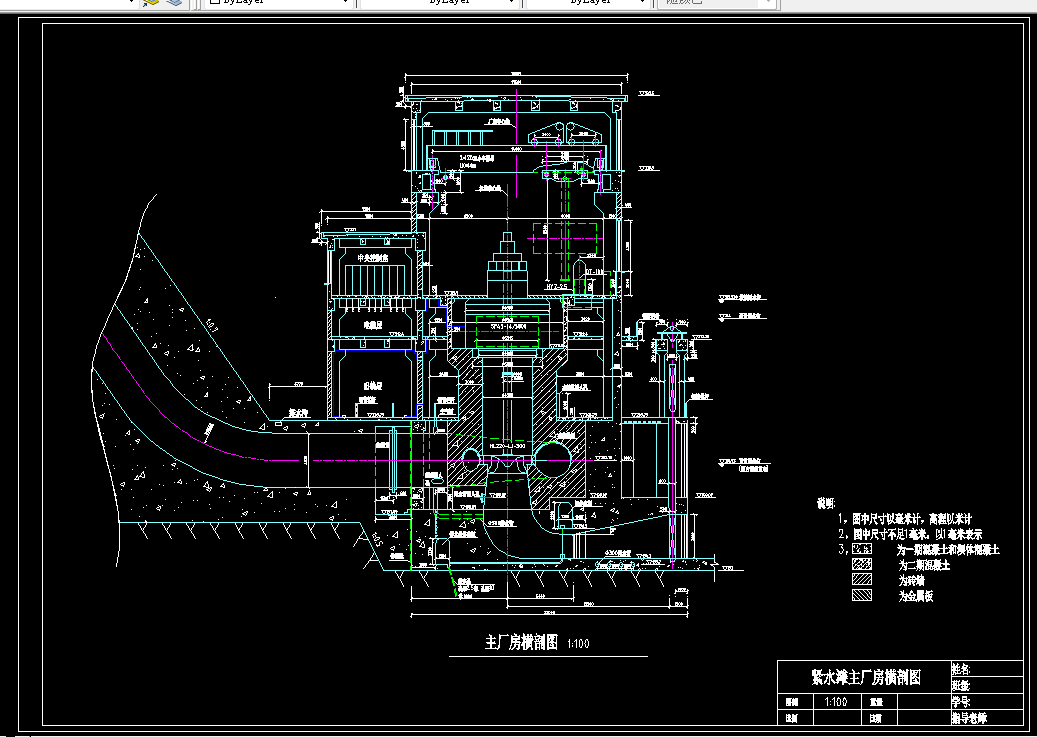The width and height of the screenshot is (1037, 737).
Task: Select the 主厂房横剖图 drawing title text
Action: 522,642
